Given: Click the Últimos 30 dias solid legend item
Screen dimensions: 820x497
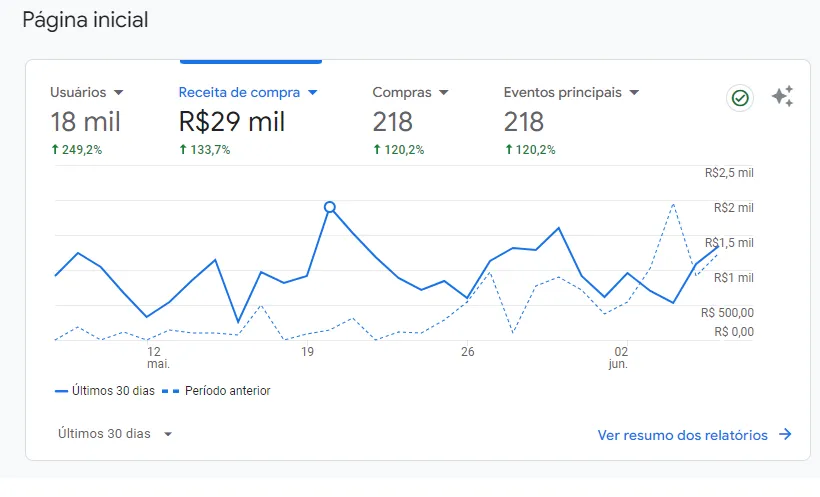Looking at the screenshot, I should (x=105, y=391).
